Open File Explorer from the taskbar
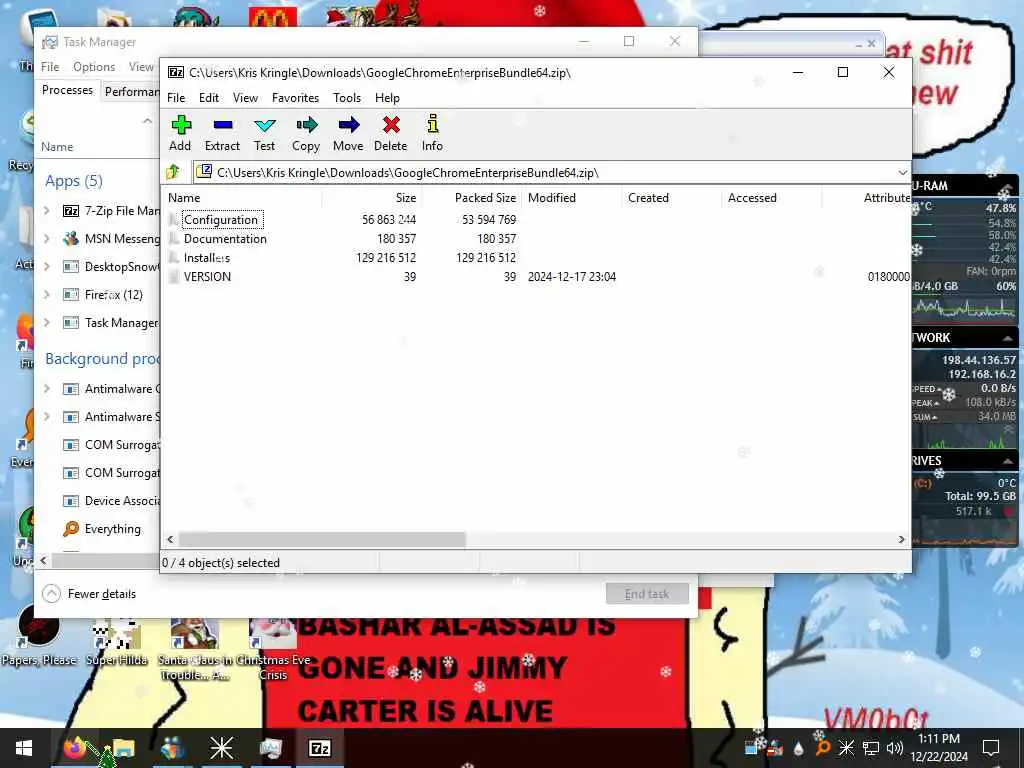The height and width of the screenshot is (768, 1024). [x=123, y=748]
